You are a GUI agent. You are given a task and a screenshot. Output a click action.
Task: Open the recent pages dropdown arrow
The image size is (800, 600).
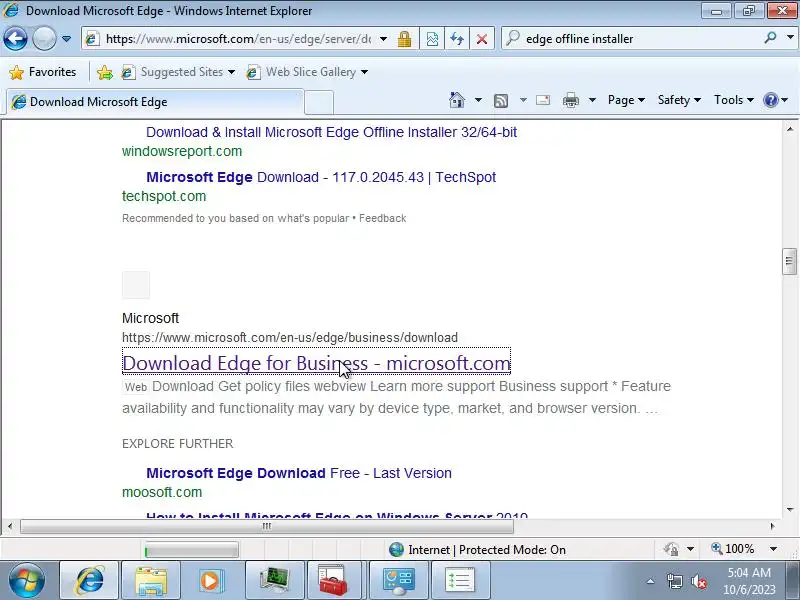pos(66,39)
